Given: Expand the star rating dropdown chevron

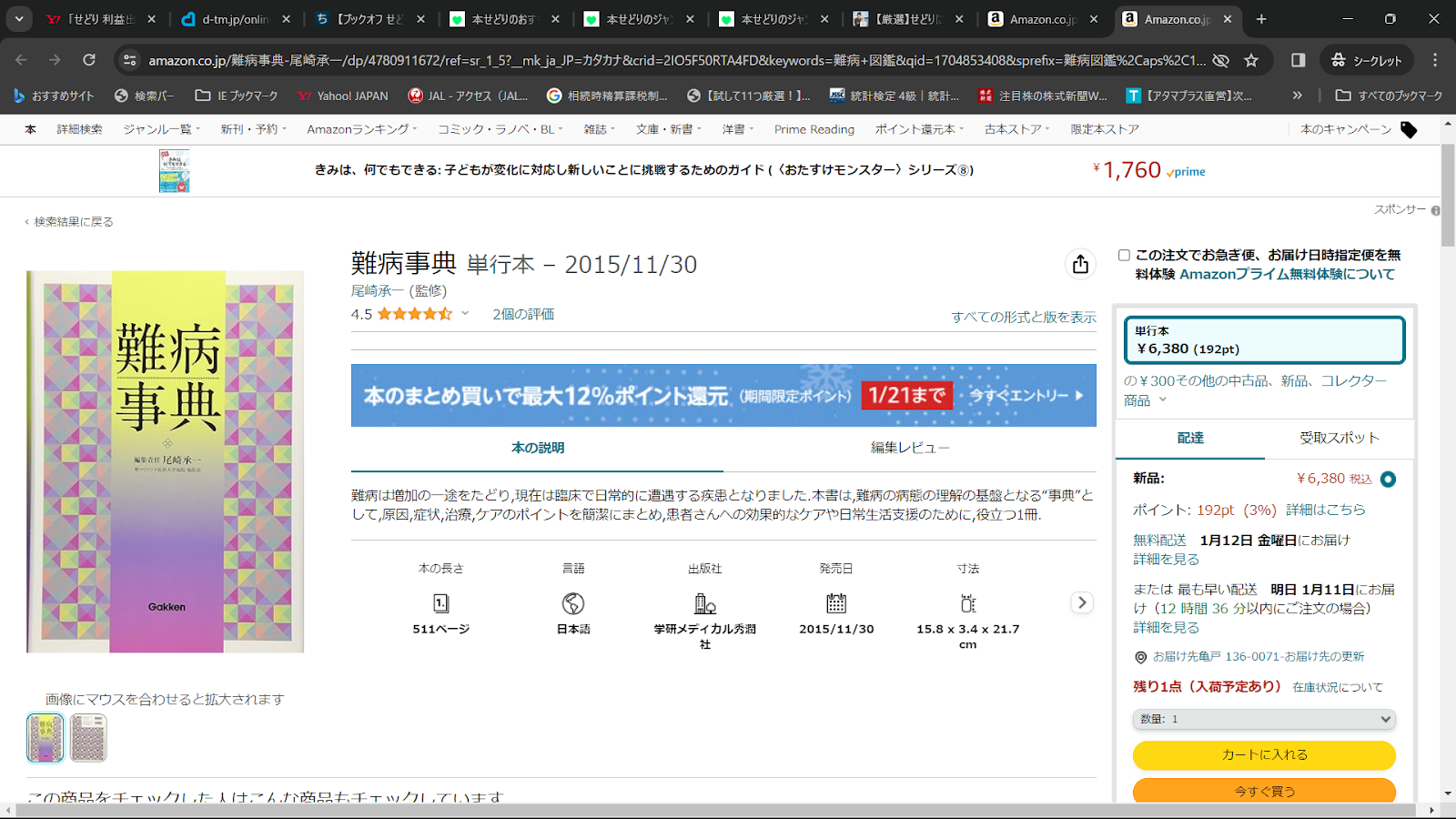Looking at the screenshot, I should point(465,313).
